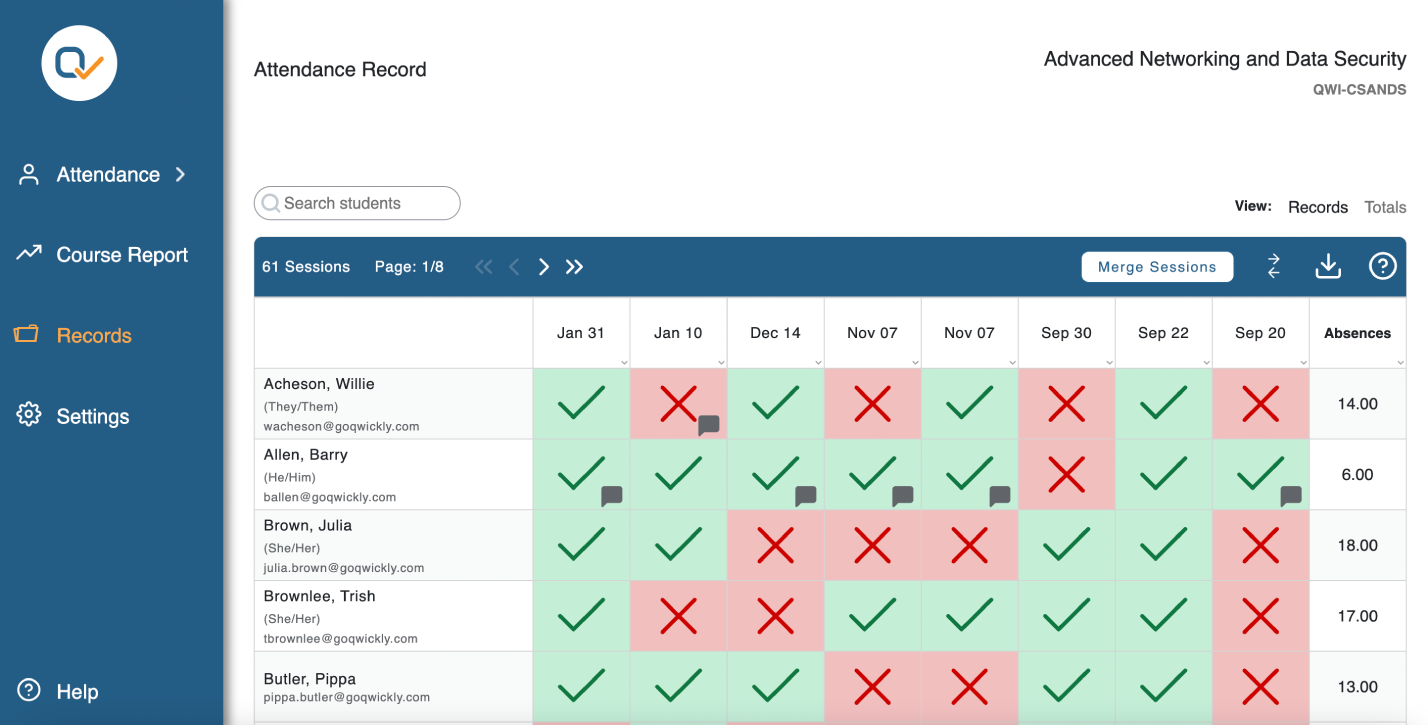Viewport: 1428px width, 725px height.
Task: Select student name Butler, Pippa
Action: point(310,679)
